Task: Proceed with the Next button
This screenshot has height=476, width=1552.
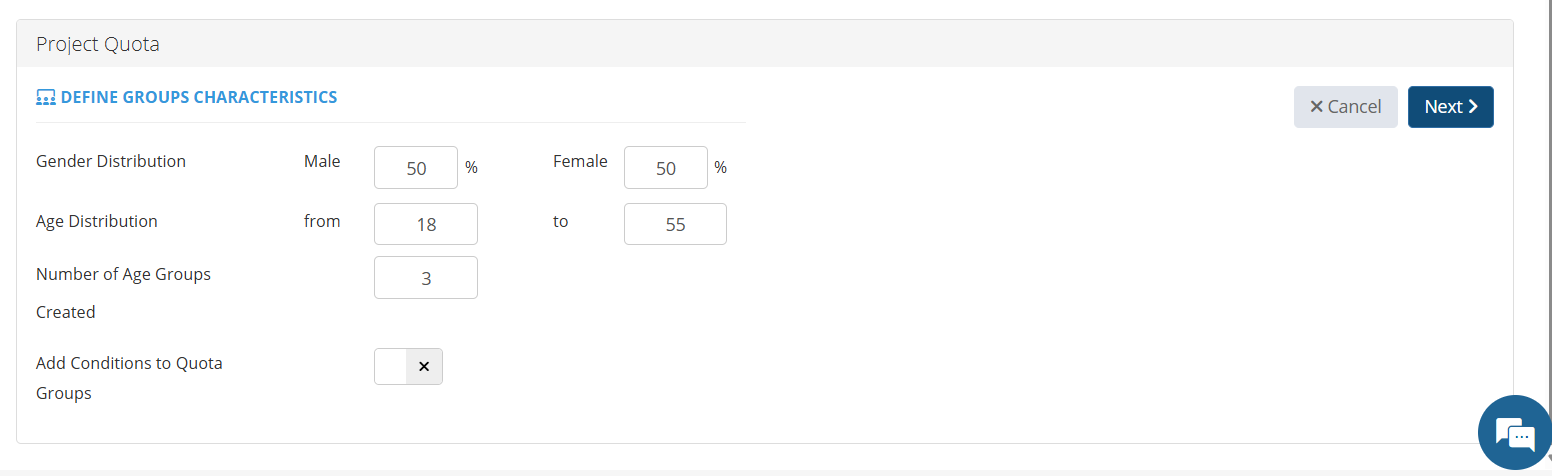Action: coord(1450,107)
